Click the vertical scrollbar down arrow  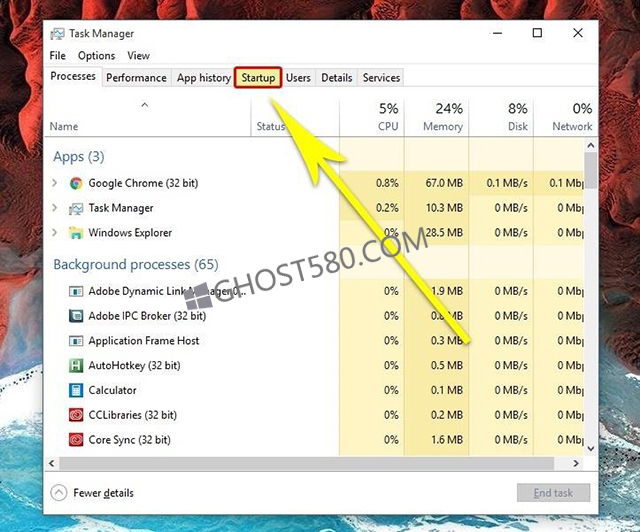click(x=591, y=448)
